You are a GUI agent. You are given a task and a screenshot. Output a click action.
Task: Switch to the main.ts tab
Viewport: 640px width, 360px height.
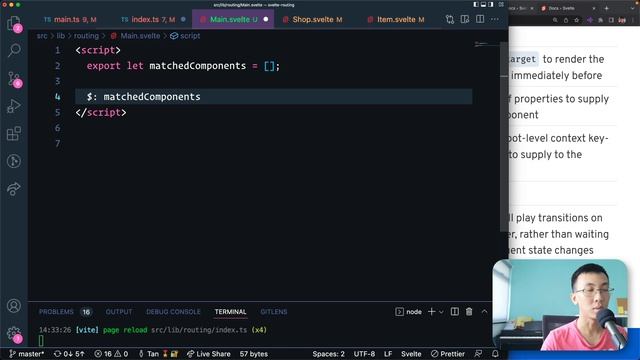tap(70, 20)
